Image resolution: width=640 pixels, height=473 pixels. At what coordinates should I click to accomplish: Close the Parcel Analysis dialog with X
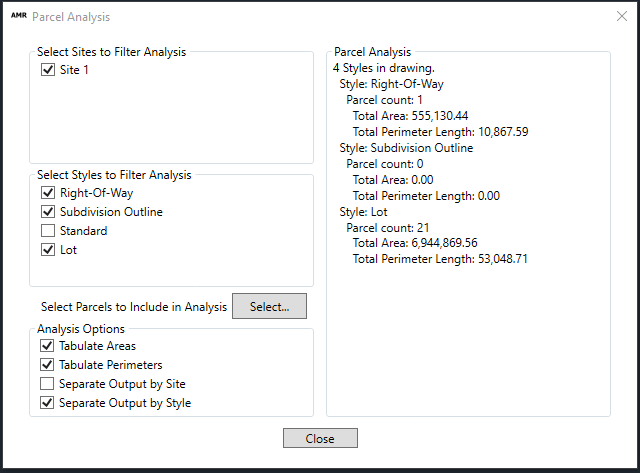(x=620, y=17)
